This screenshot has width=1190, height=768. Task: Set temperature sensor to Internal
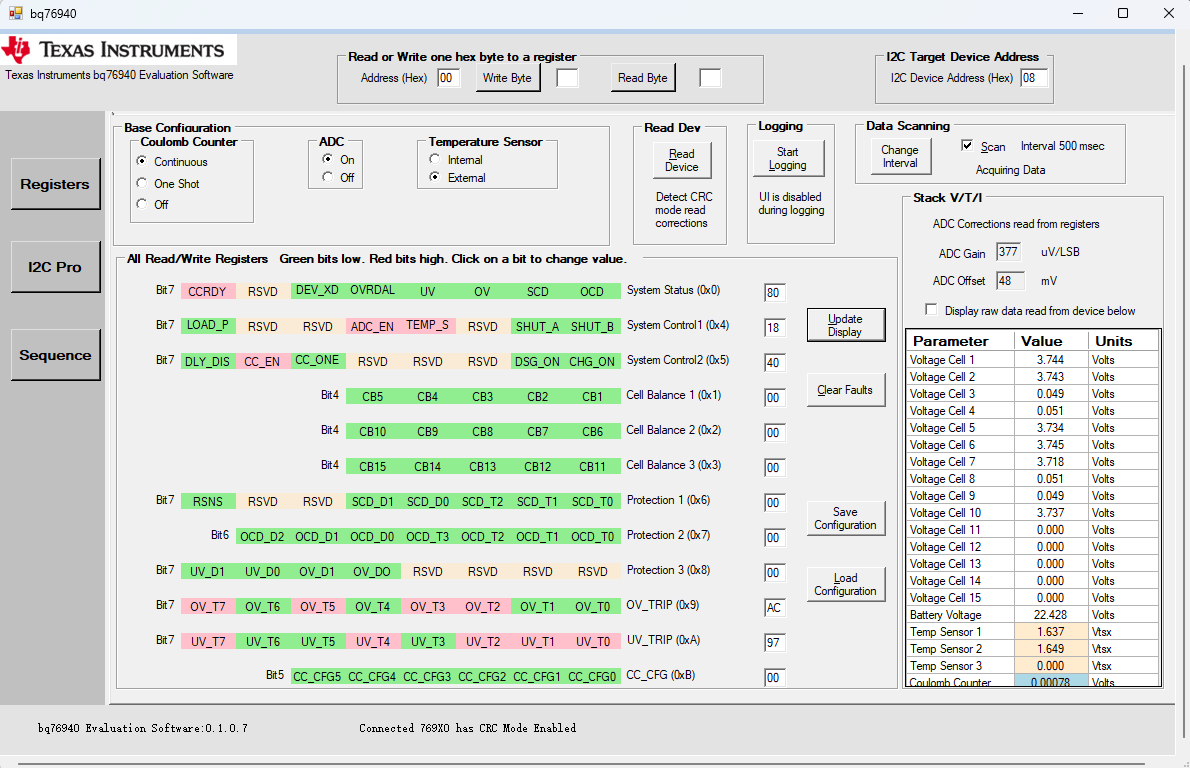coord(434,160)
